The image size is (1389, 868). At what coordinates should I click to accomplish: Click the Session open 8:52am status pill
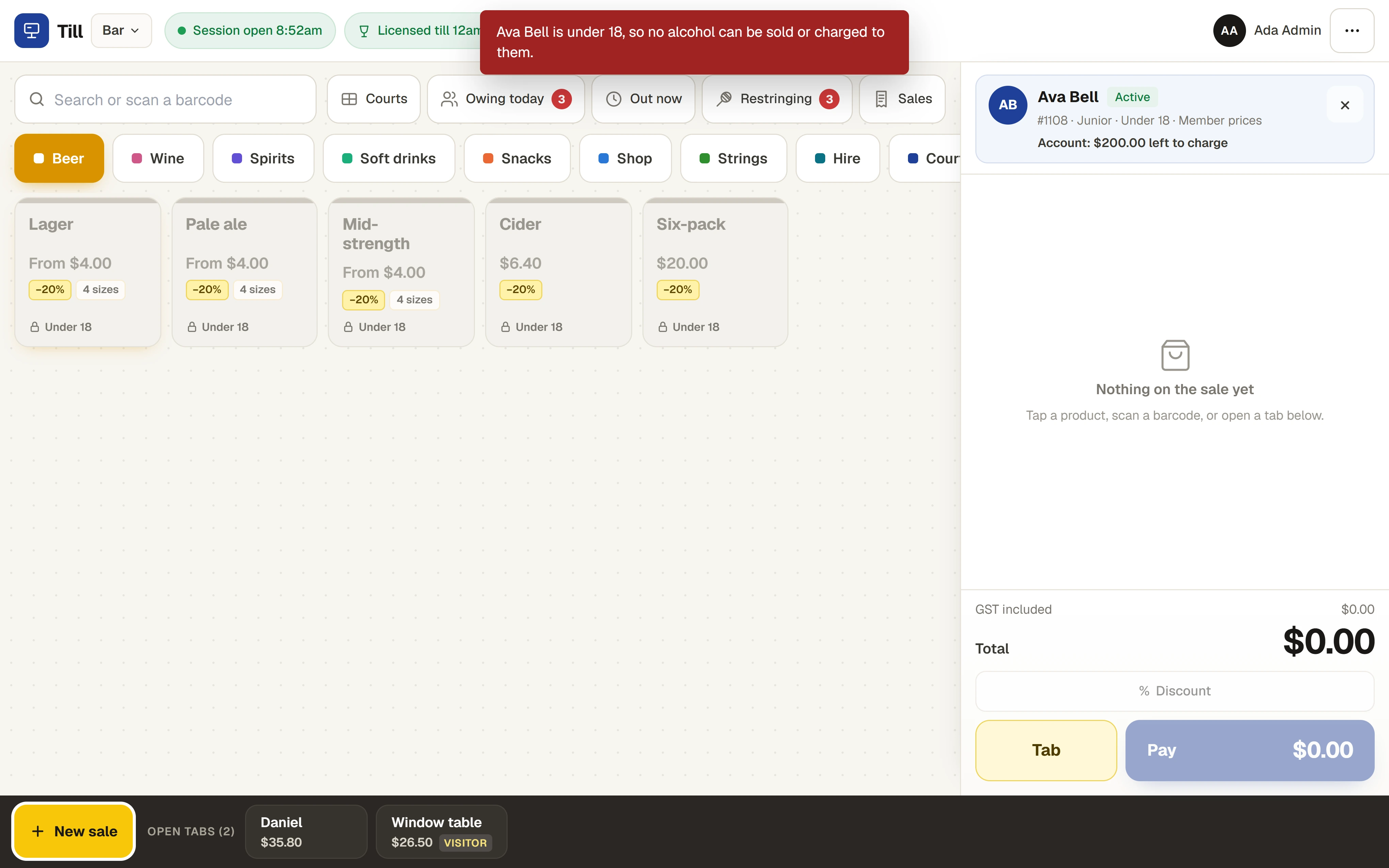click(x=250, y=30)
